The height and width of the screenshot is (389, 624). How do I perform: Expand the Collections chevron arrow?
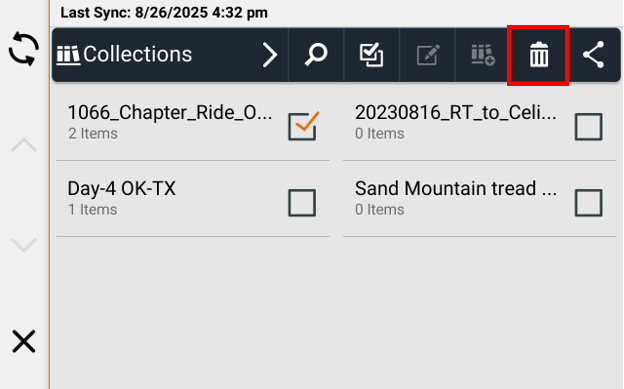point(270,55)
